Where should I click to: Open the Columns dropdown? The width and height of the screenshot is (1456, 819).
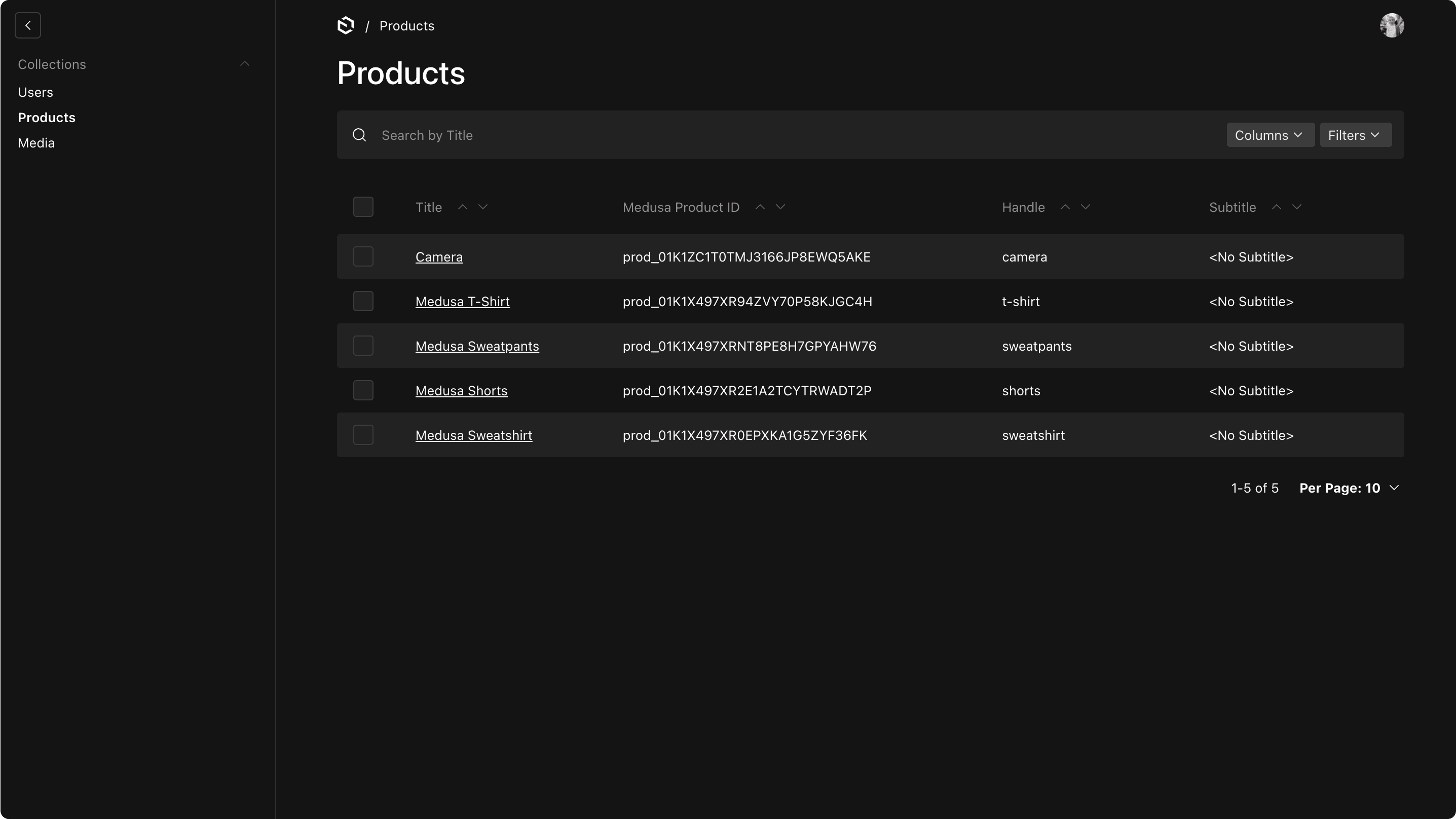click(x=1270, y=134)
